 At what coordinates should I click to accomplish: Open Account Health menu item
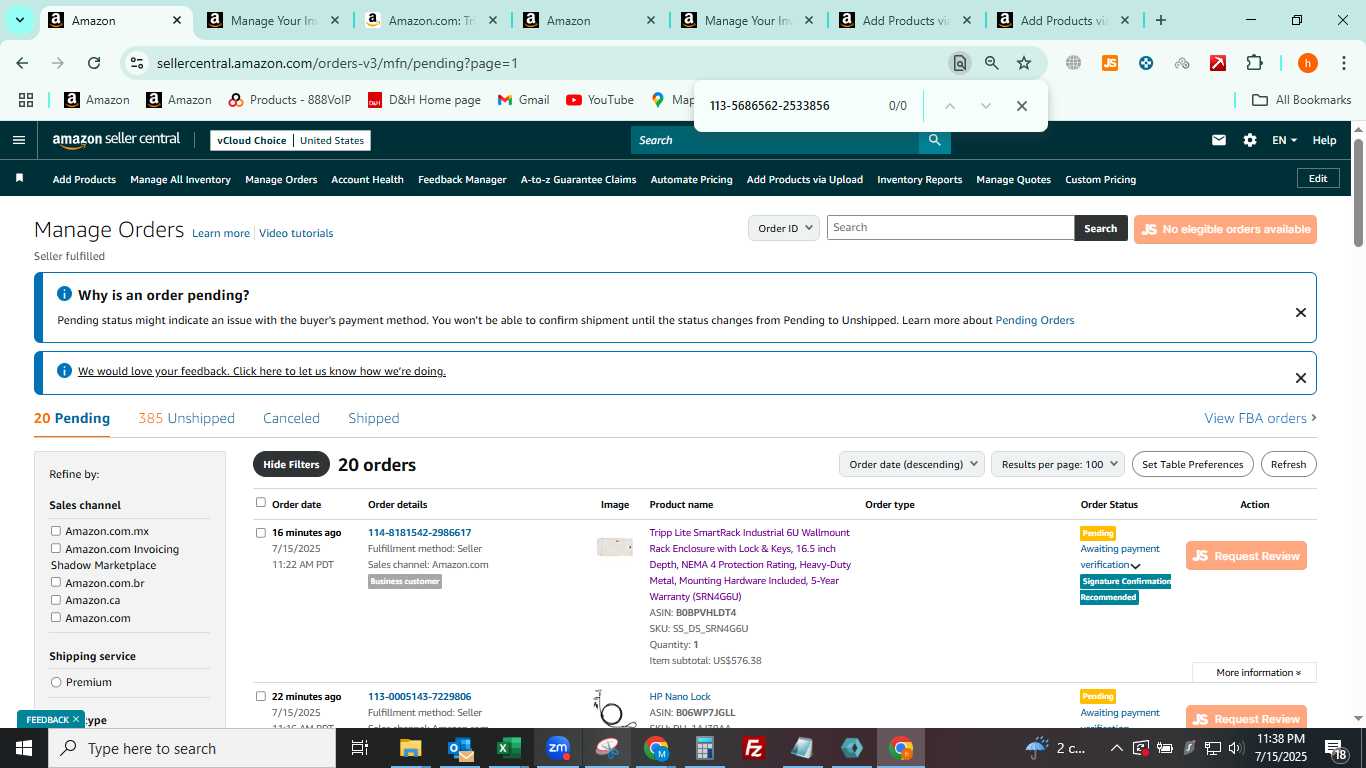coord(367,179)
